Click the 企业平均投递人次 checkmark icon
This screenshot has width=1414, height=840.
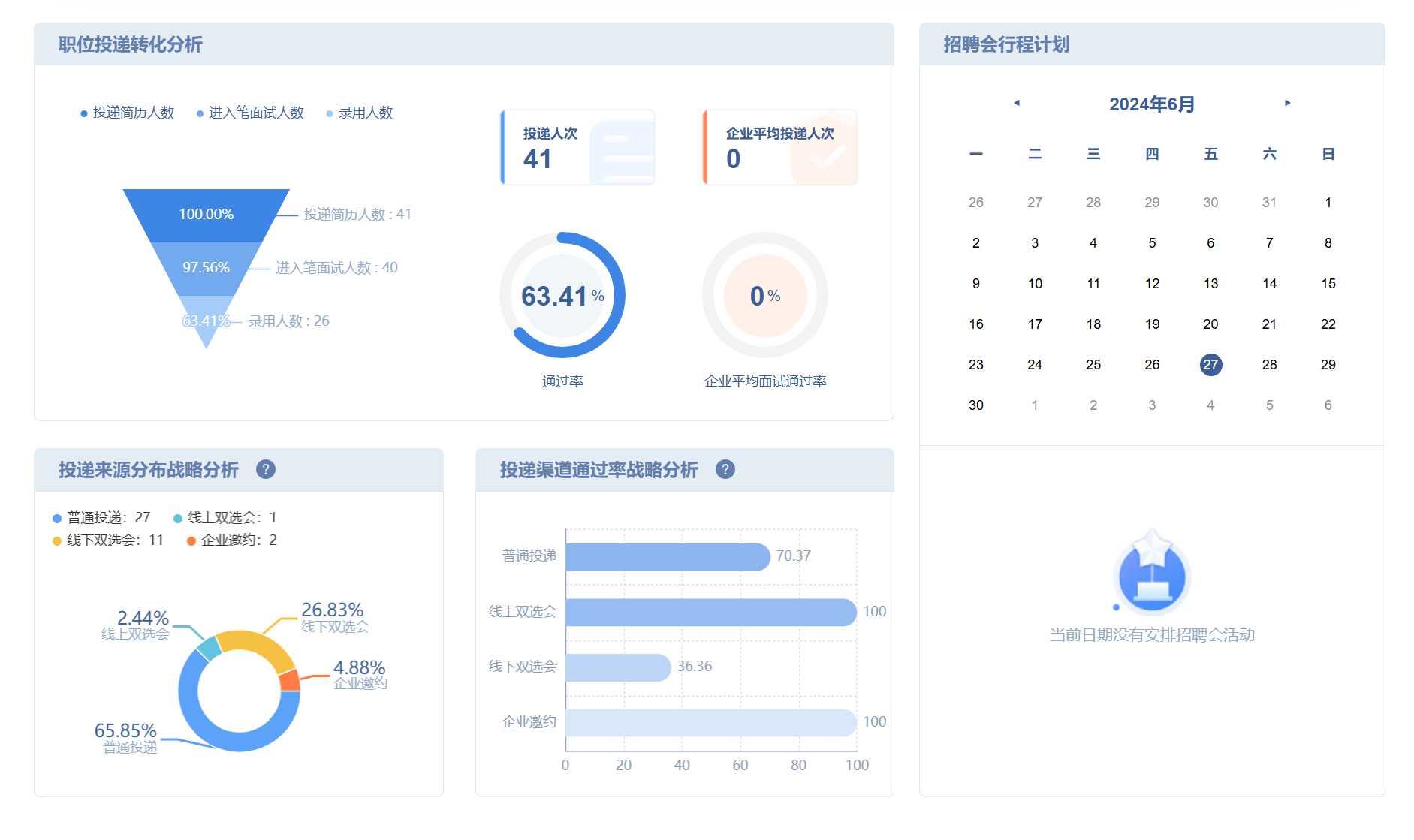825,154
